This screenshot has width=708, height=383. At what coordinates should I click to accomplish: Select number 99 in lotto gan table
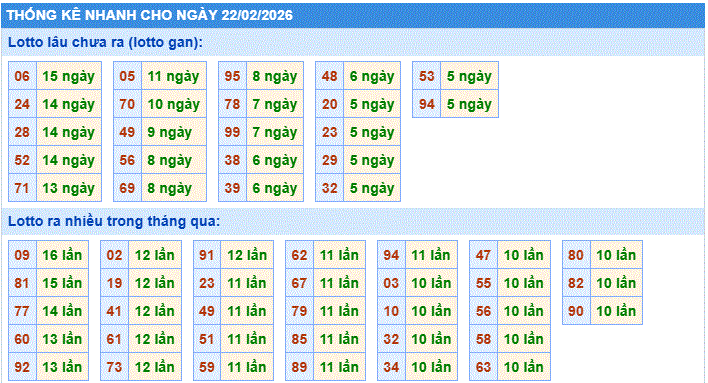click(233, 132)
